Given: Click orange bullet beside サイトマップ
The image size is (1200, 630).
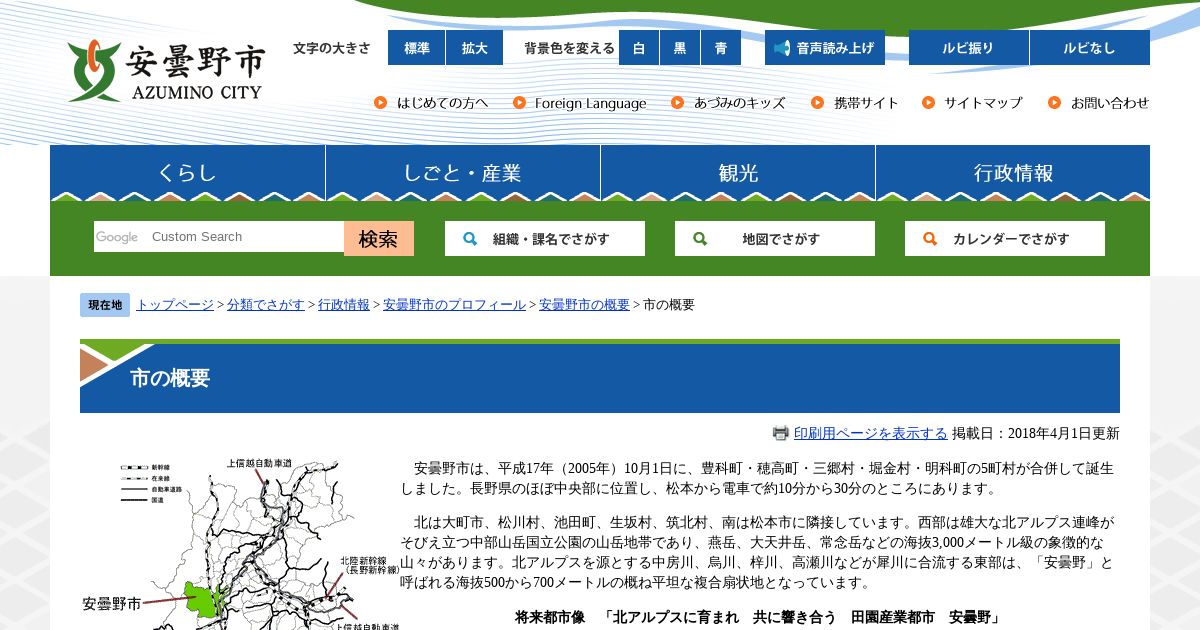Looking at the screenshot, I should coord(929,103).
